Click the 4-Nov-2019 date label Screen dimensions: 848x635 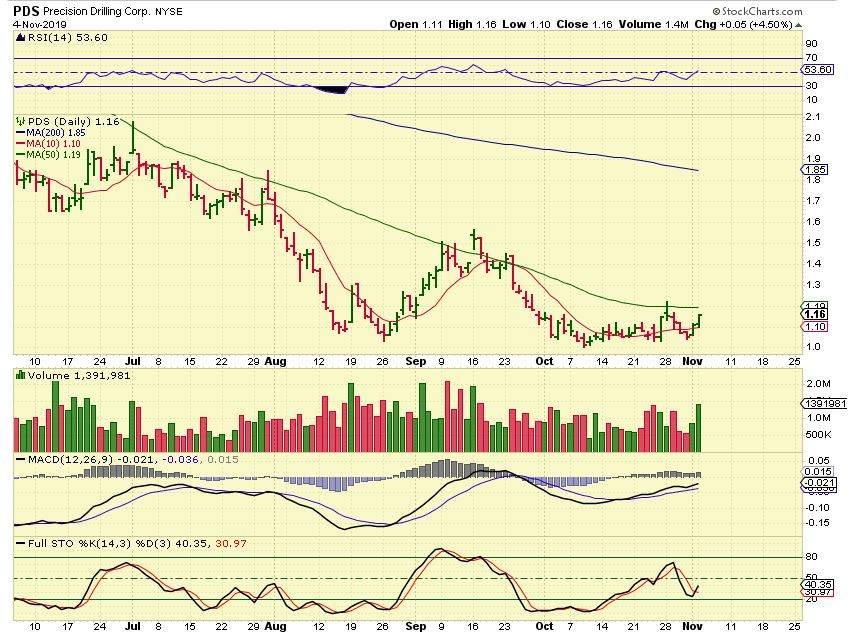coord(39,25)
